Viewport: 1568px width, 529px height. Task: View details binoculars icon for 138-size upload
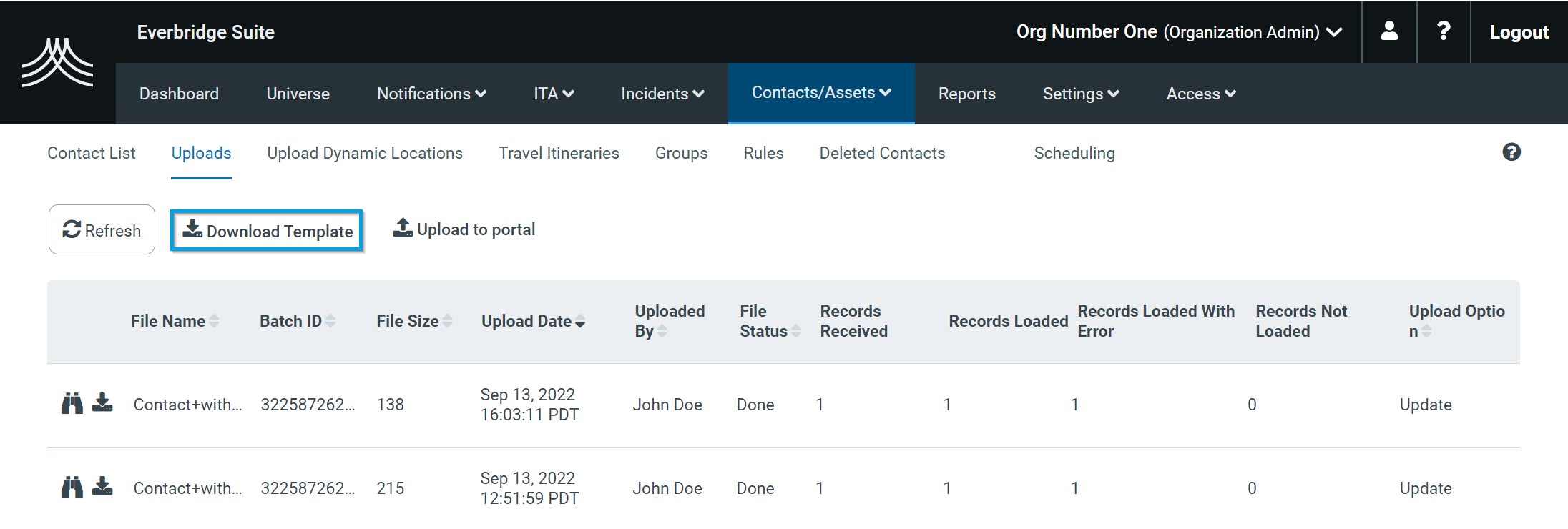click(72, 404)
